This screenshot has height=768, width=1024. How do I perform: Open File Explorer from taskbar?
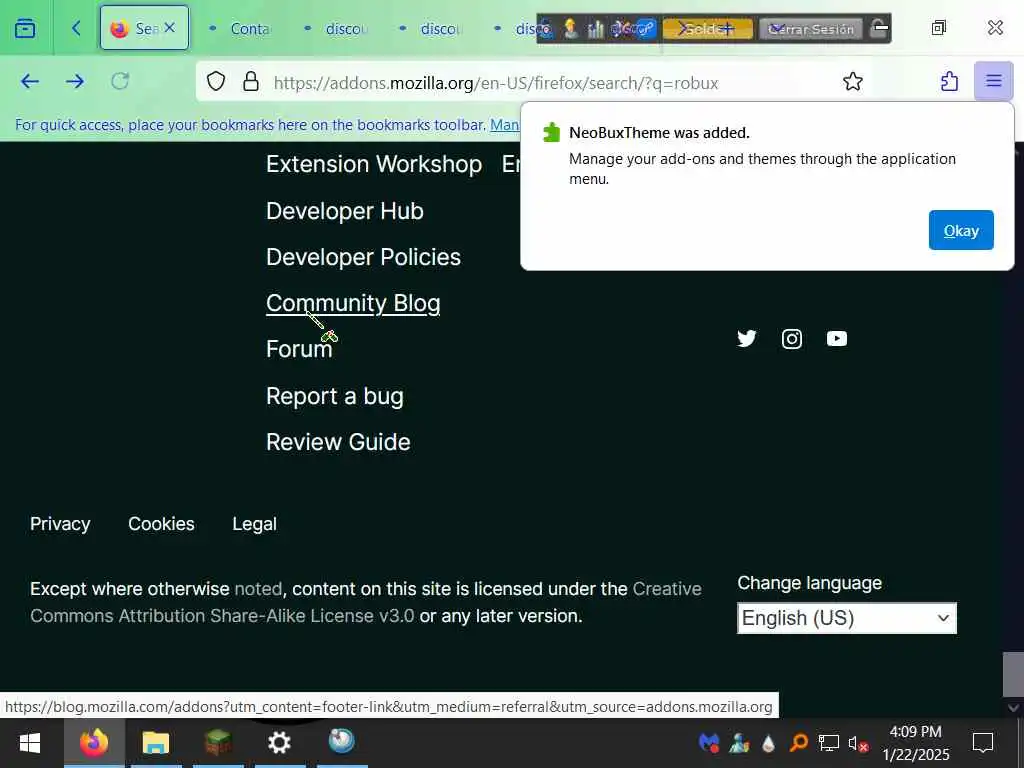pos(156,743)
